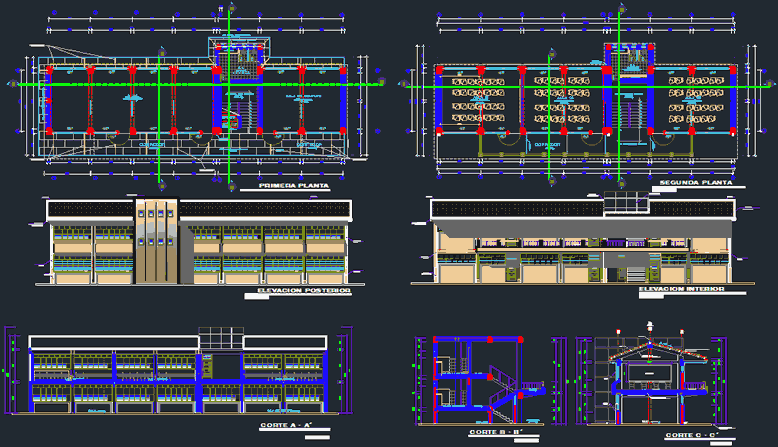The width and height of the screenshot is (778, 447).
Task: Select the gabled roof in section C-C'
Action: [x=650, y=350]
